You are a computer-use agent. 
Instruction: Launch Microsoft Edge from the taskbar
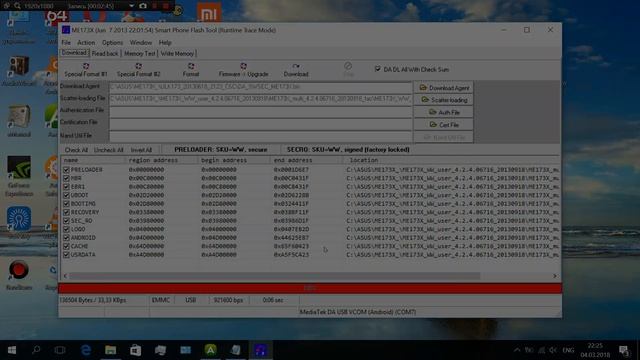86,350
